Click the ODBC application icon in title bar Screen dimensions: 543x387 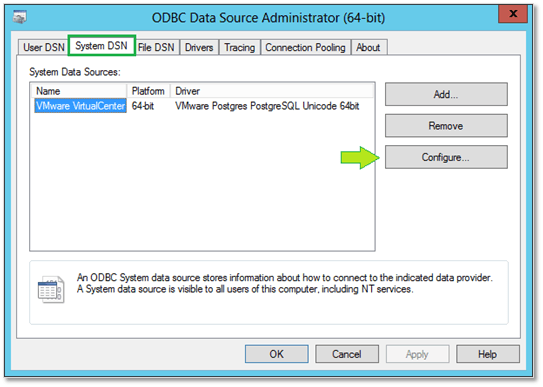(x=19, y=17)
